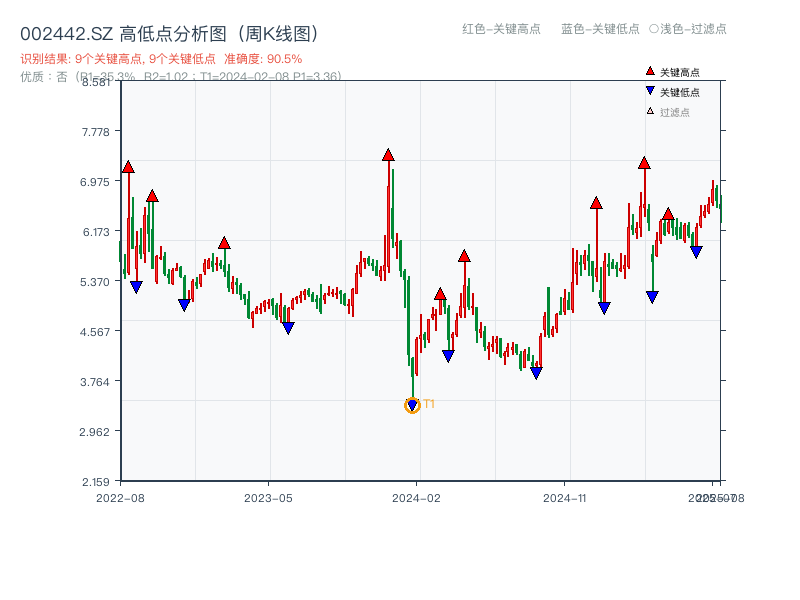Click the 2024-11 x-axis label
800x600 pixels.
(565, 498)
